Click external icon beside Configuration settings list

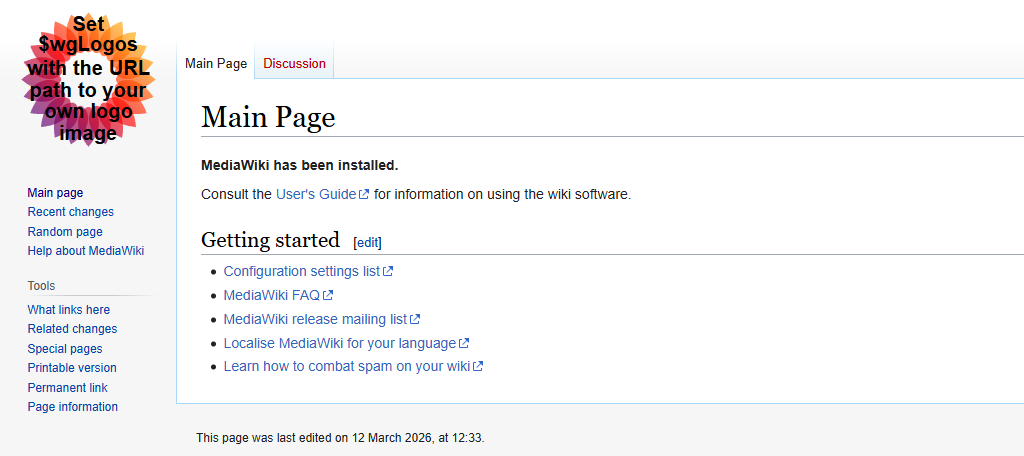tap(388, 271)
